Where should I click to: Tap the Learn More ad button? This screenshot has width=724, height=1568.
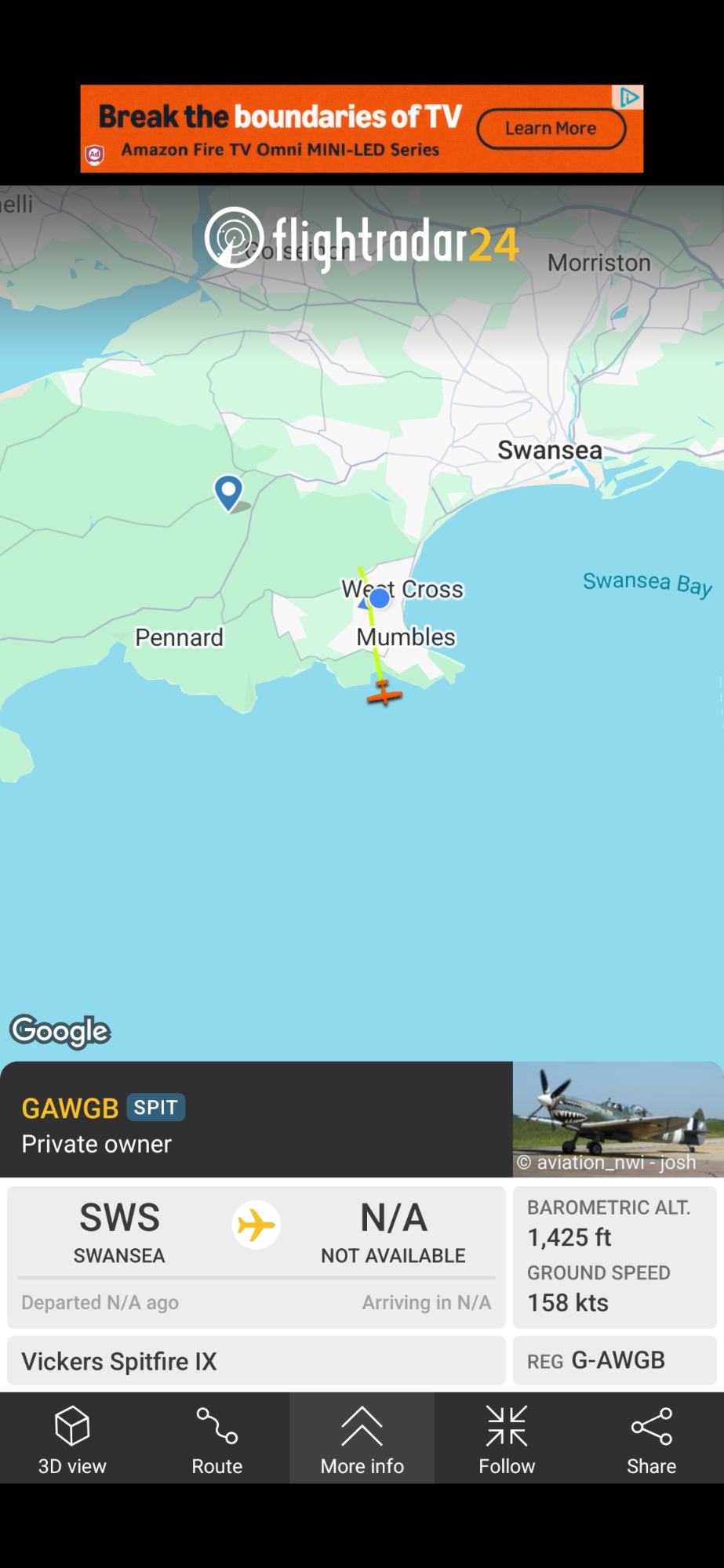point(551,129)
